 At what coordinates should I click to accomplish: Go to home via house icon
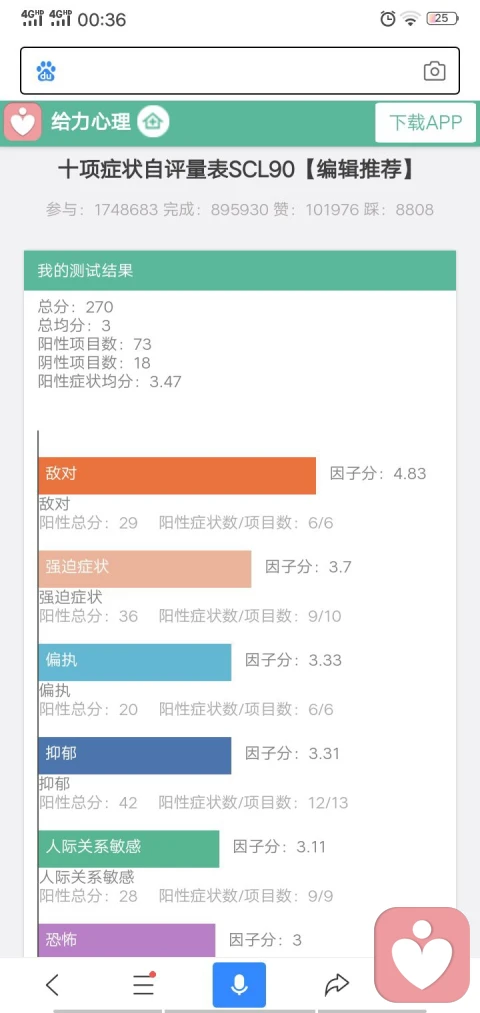153,121
